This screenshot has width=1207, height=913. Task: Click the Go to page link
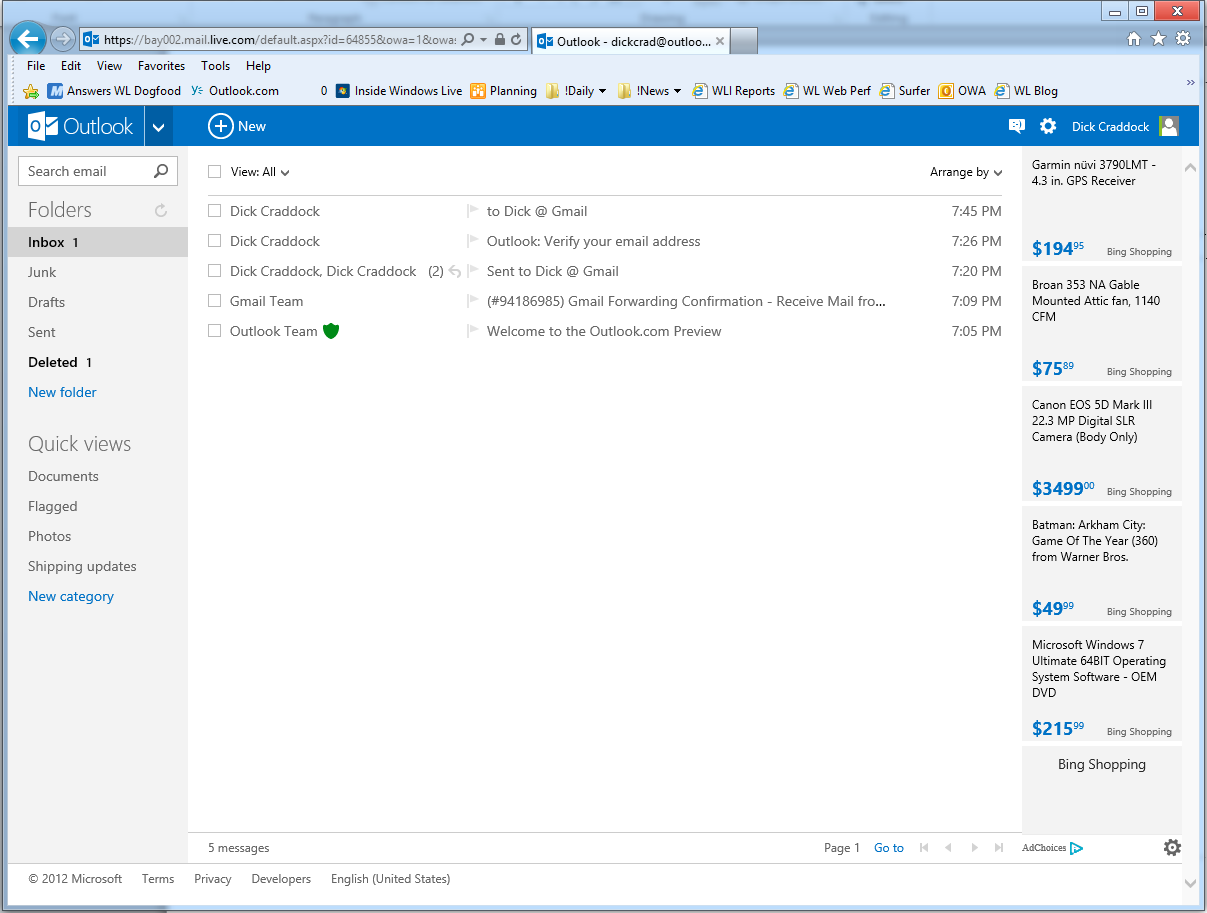(x=888, y=848)
